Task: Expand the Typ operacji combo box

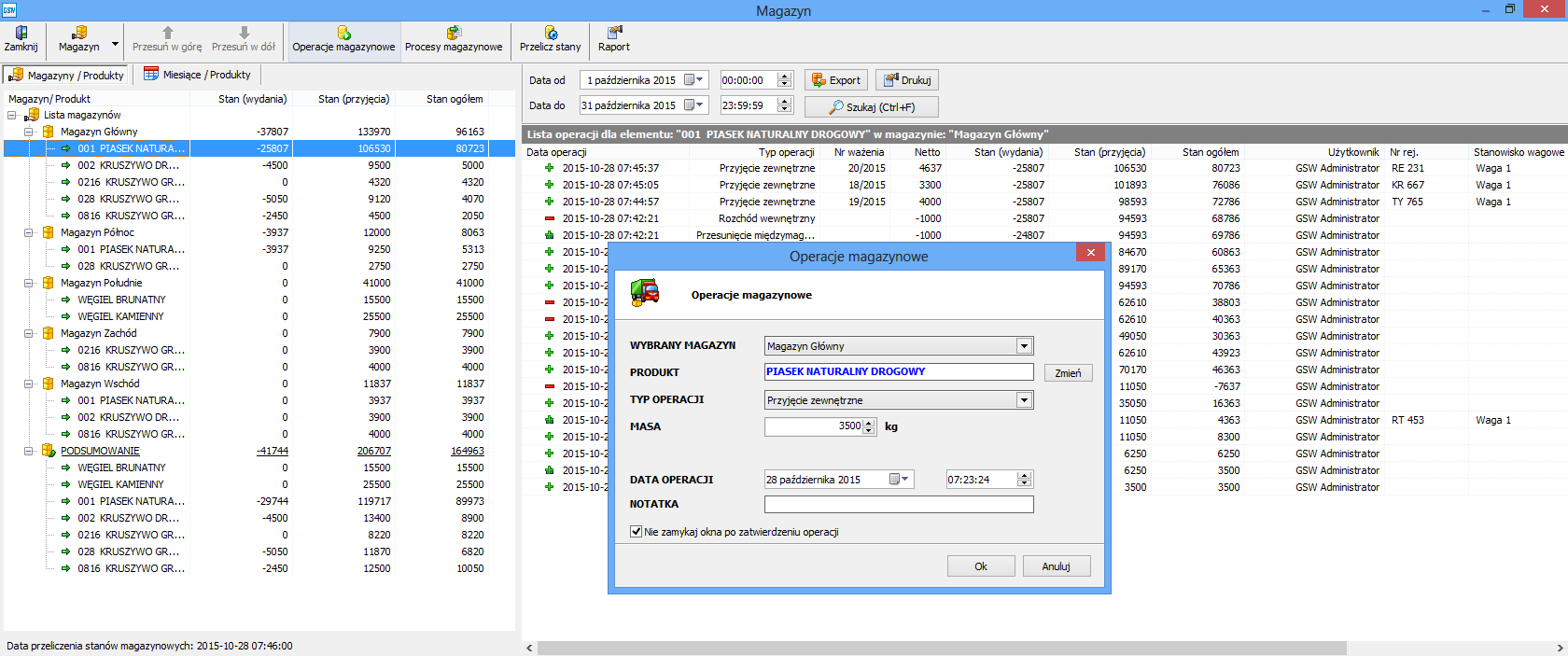Action: tap(1024, 400)
